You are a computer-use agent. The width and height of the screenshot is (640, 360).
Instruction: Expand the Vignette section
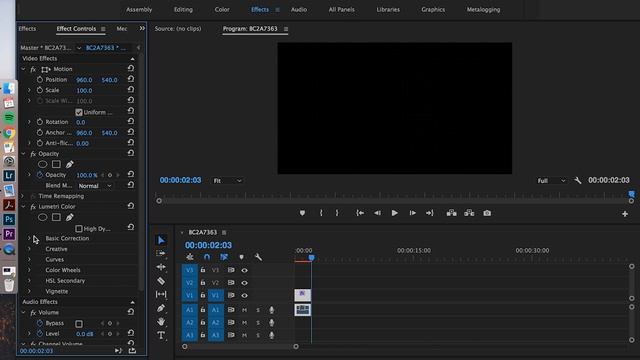click(29, 291)
